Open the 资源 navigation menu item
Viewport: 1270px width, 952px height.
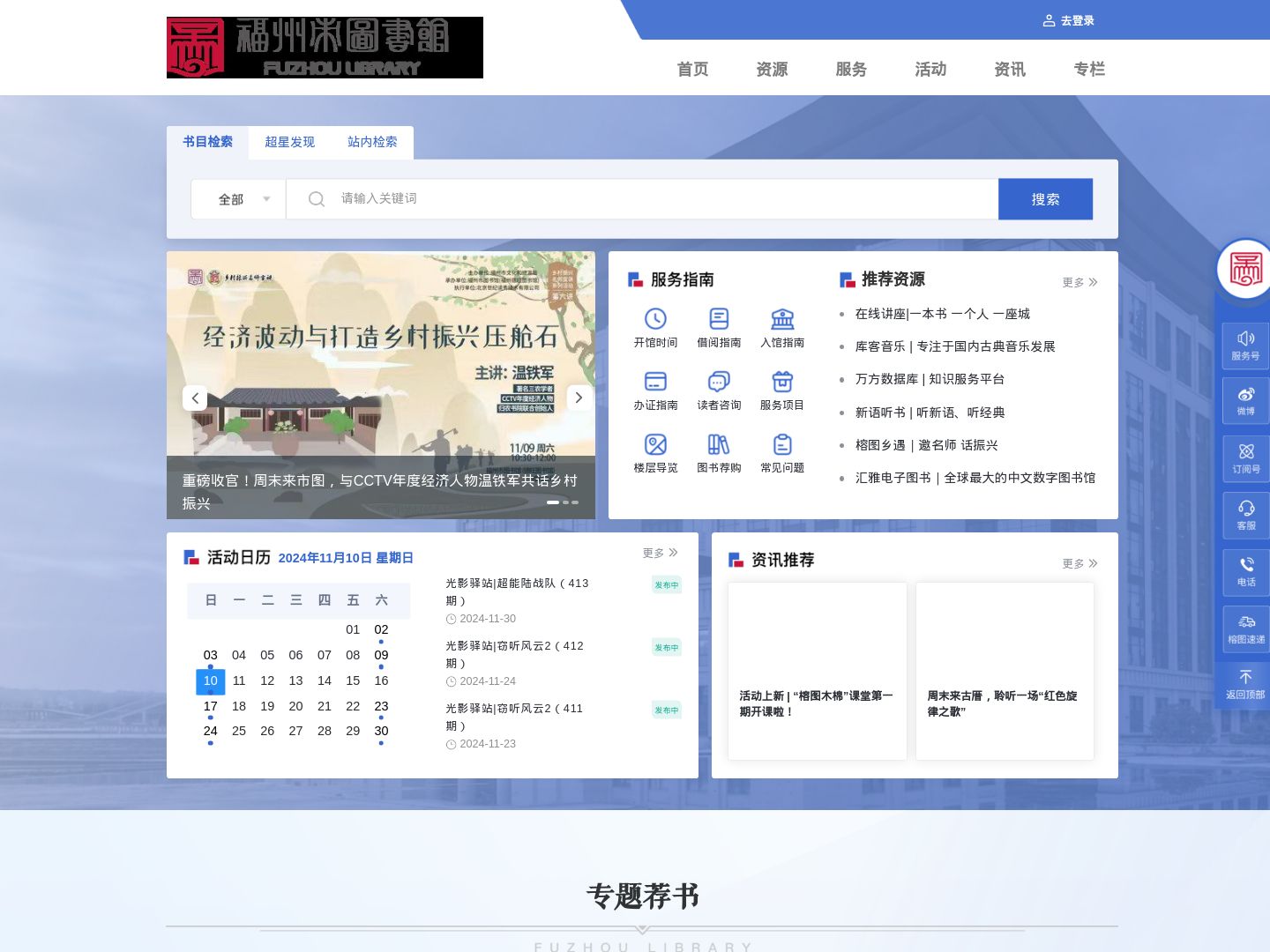772,69
